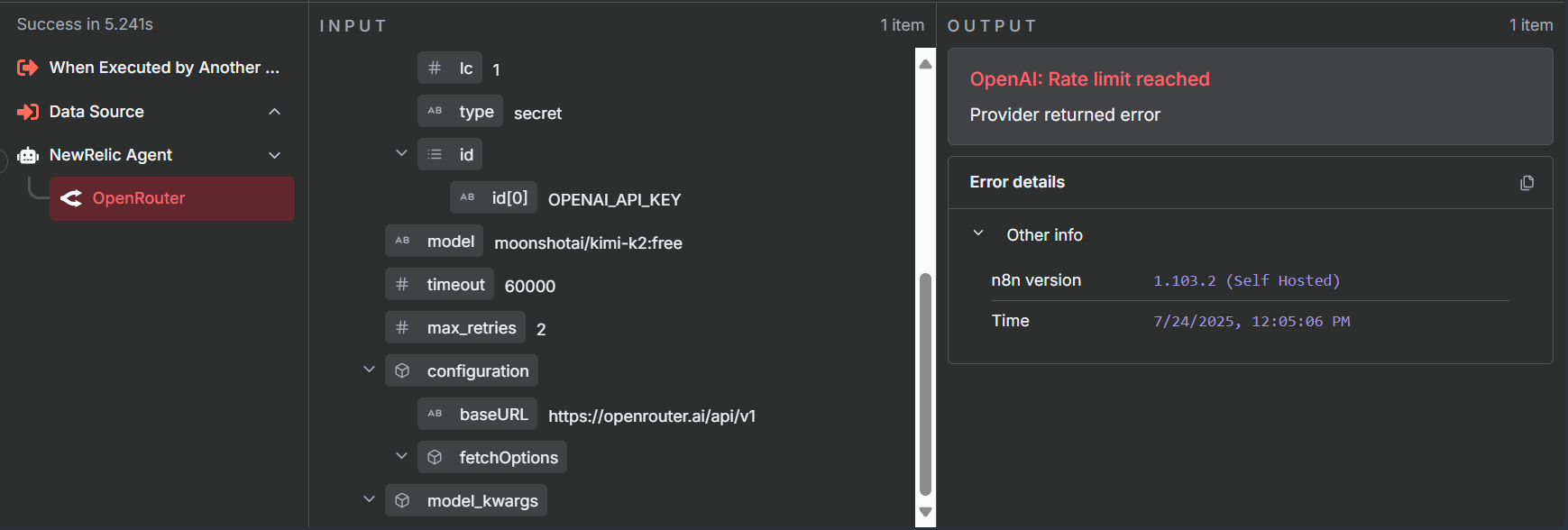Click the fetchOptions key label
Viewport: 1568px width, 530px height.
(509, 458)
